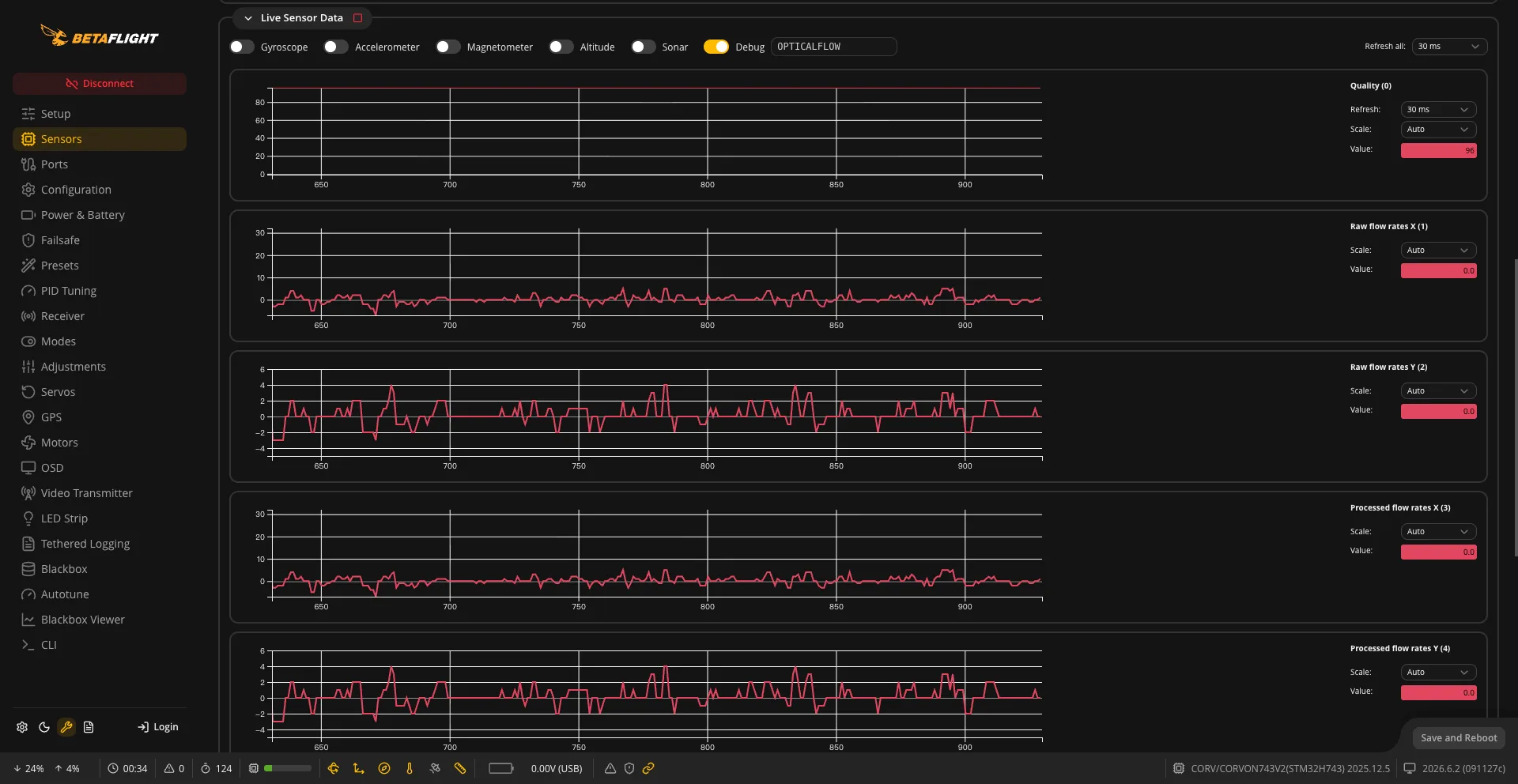This screenshot has height=784, width=1518.
Task: Click the Video Transmitter antenna icon in sidebar
Action: (28, 493)
